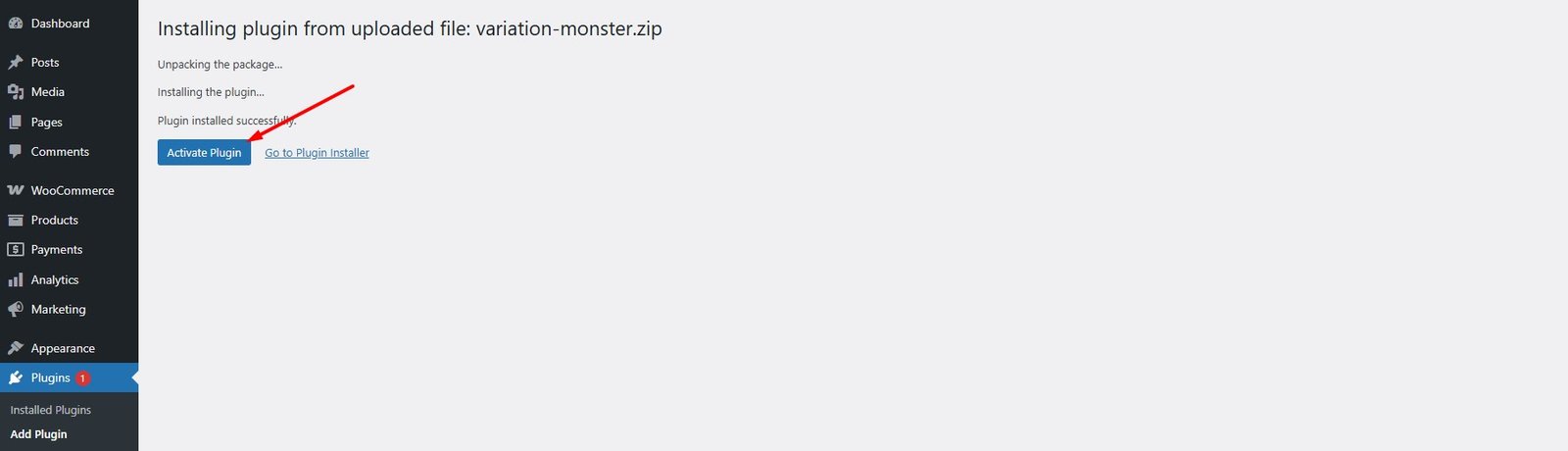Open the Marketing menu label

pyautogui.click(x=59, y=310)
